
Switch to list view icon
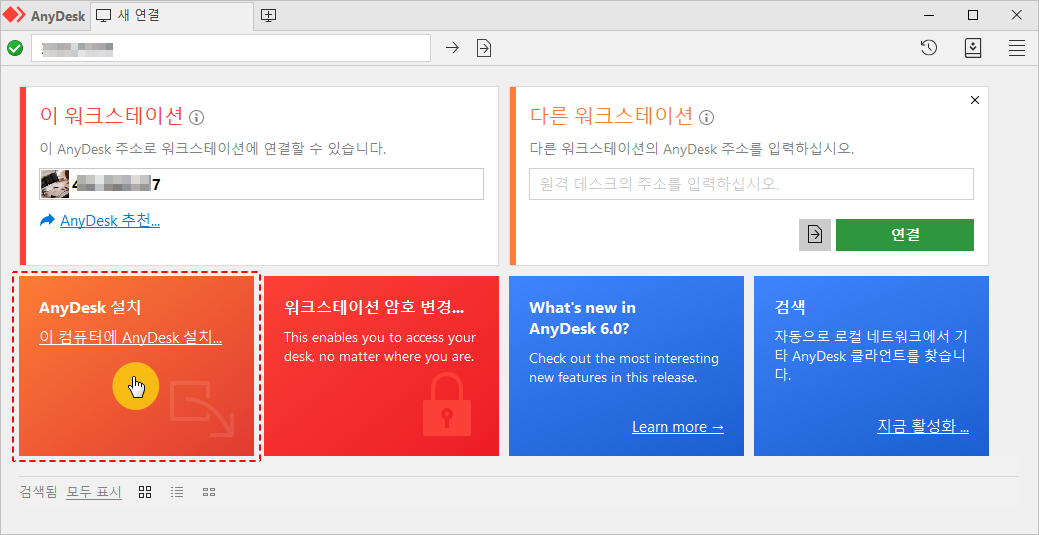click(x=177, y=492)
